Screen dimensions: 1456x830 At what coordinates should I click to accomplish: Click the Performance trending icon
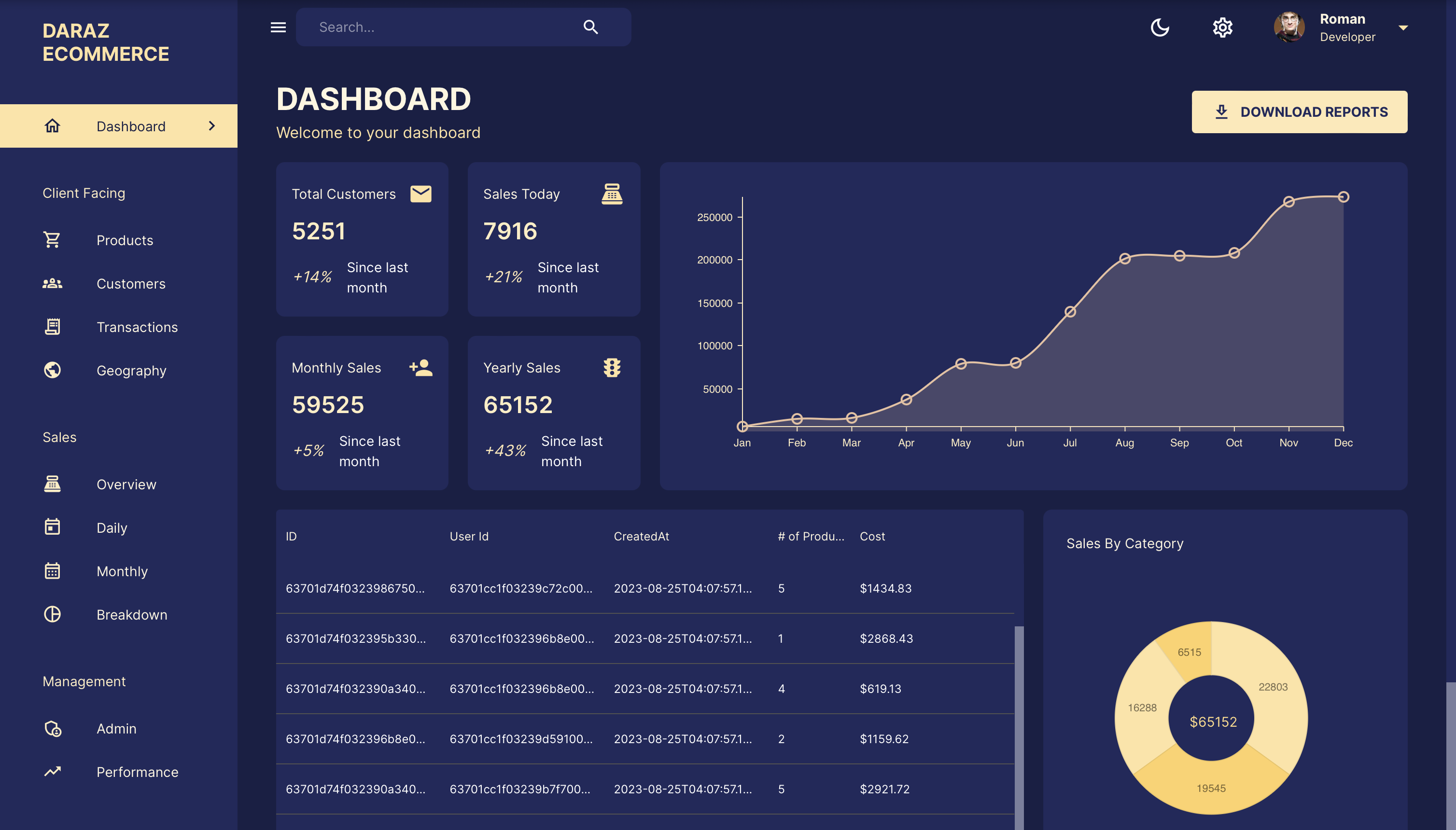[x=52, y=771]
